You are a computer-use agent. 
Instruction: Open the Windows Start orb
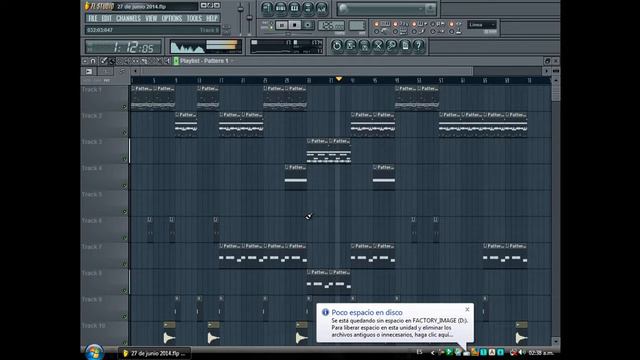tap(94, 353)
